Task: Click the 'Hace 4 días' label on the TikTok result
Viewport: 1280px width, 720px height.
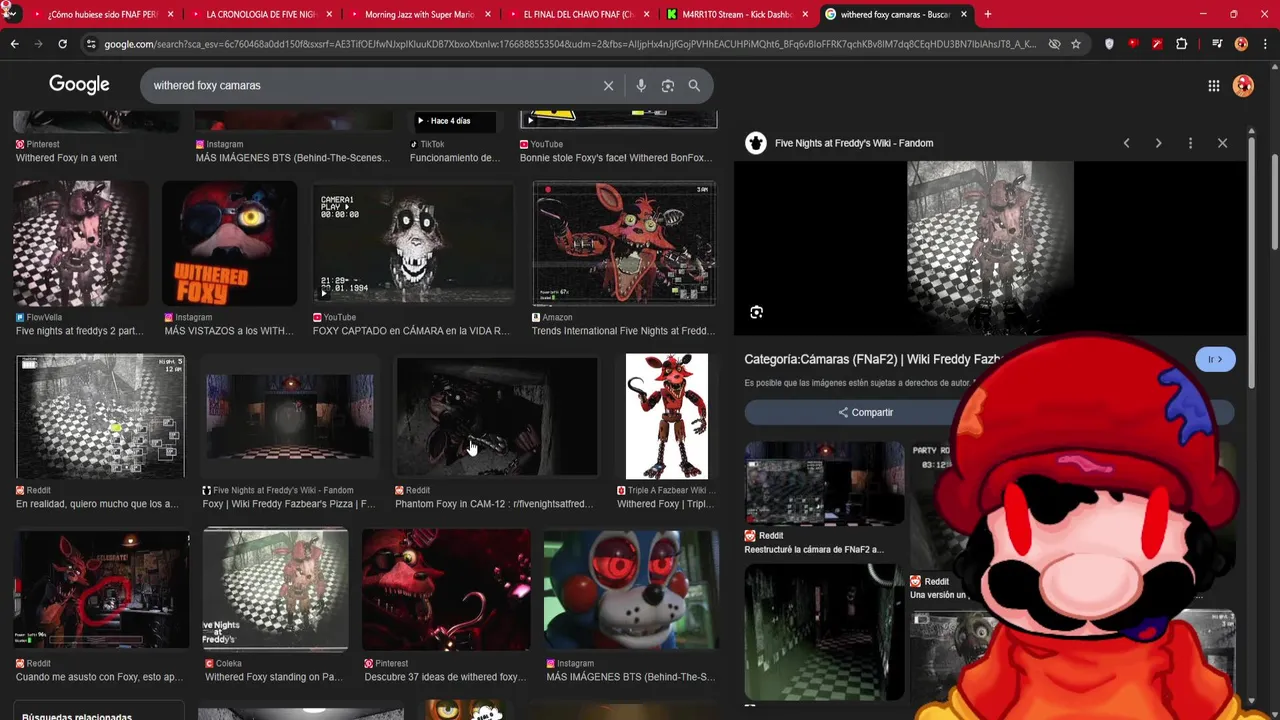Action: [450, 121]
